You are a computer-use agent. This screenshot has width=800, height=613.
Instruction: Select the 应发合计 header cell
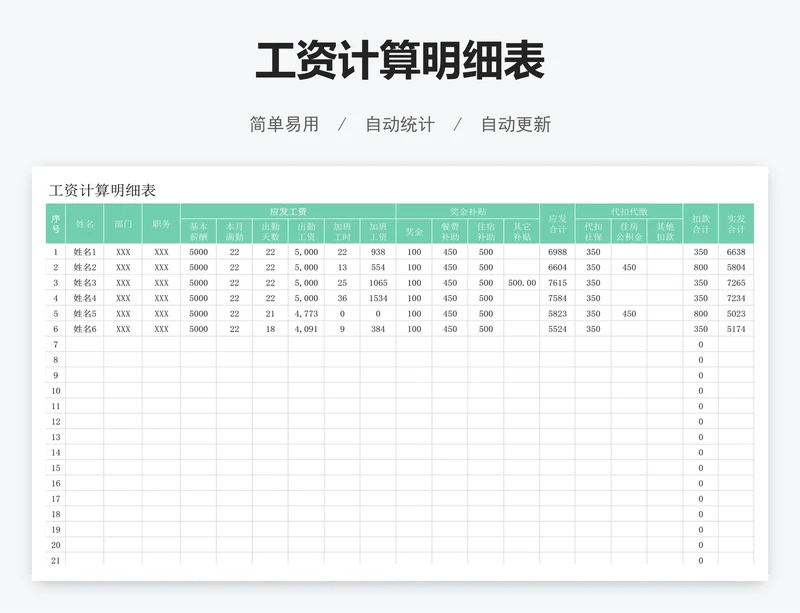pos(558,224)
